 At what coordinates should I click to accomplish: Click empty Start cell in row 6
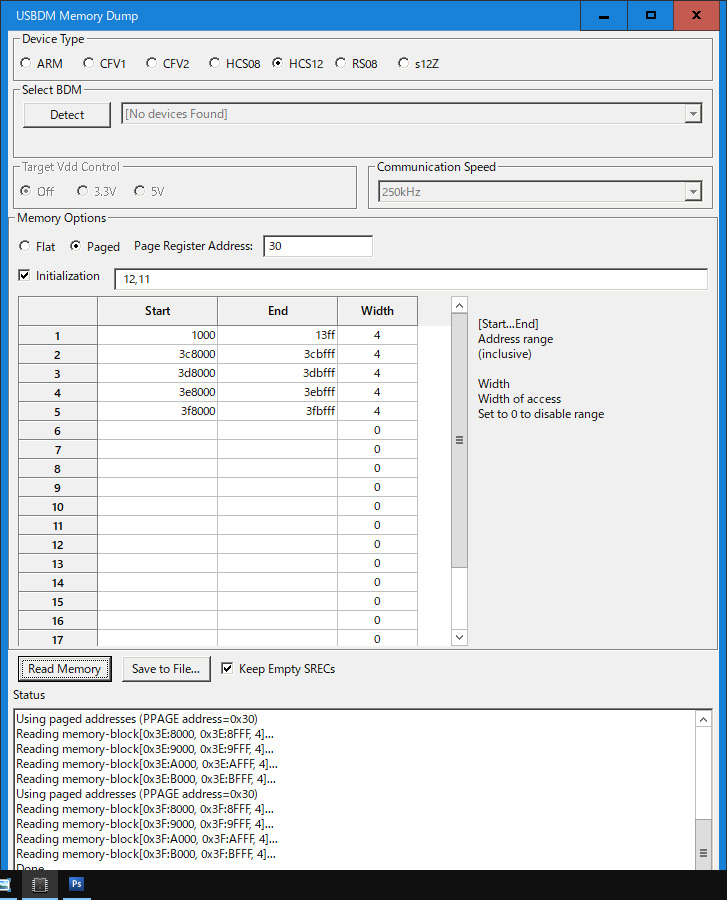(x=157, y=430)
